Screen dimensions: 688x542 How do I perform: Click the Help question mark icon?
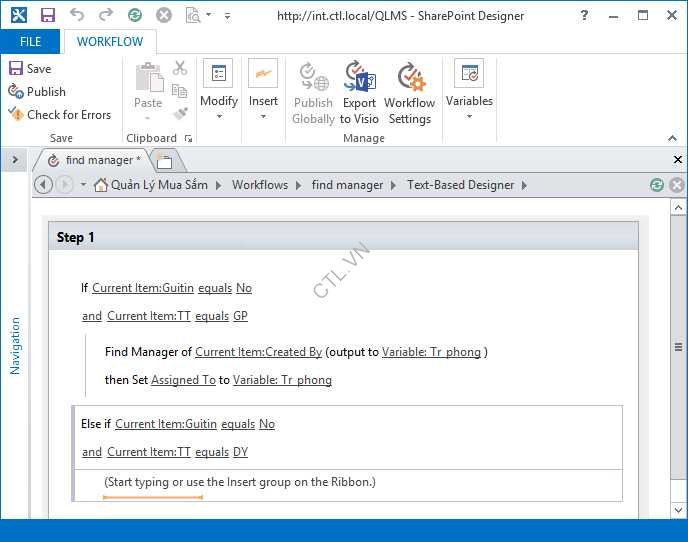click(x=584, y=15)
